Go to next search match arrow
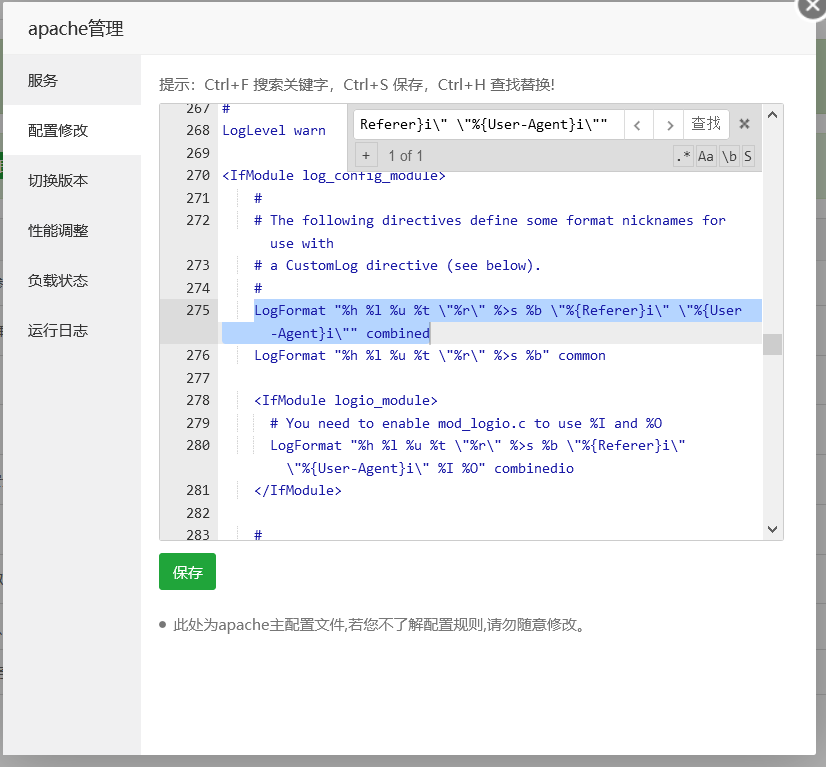Image resolution: width=826 pixels, height=767 pixels. tap(668, 124)
